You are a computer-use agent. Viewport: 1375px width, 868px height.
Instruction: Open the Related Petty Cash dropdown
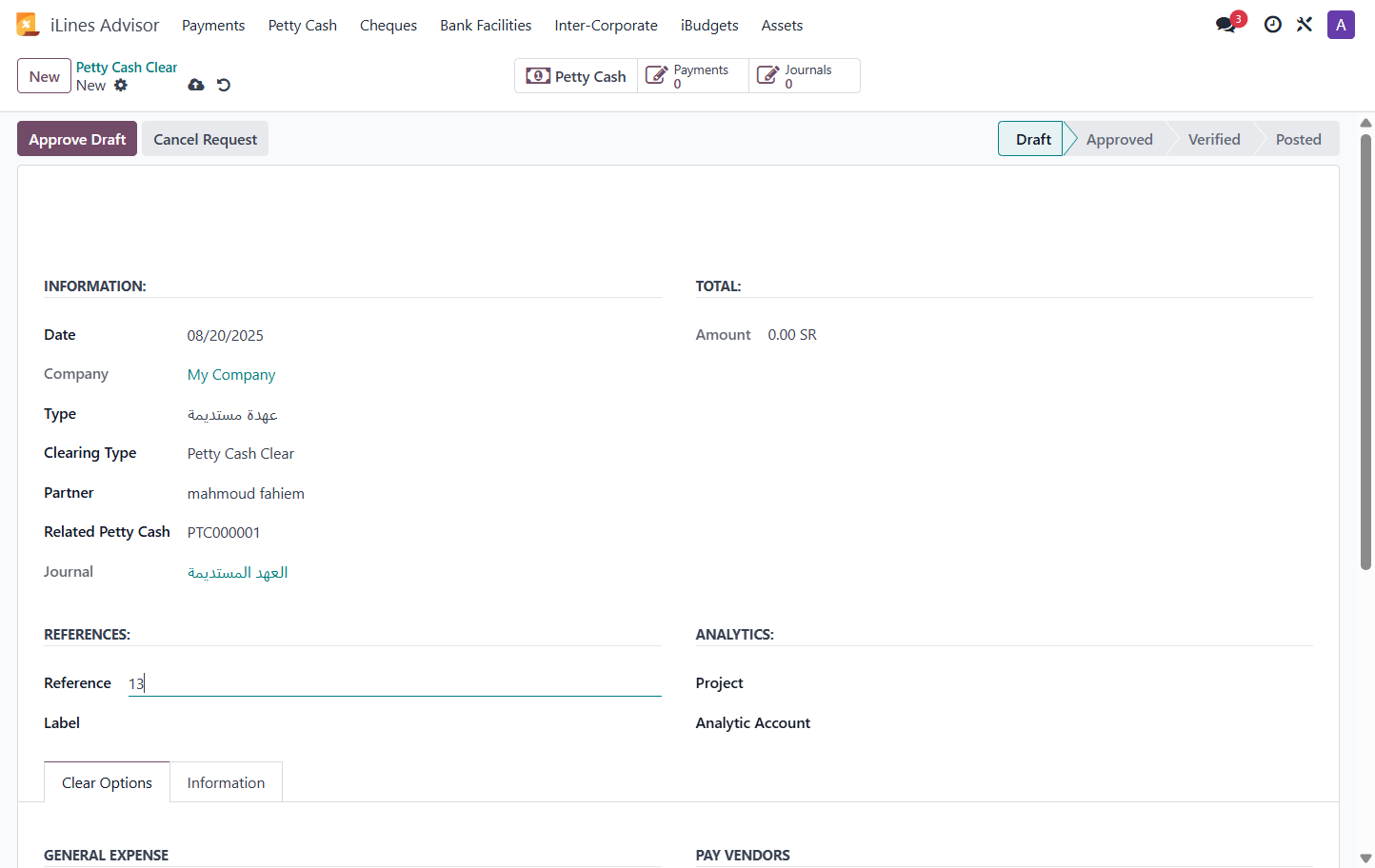click(424, 533)
